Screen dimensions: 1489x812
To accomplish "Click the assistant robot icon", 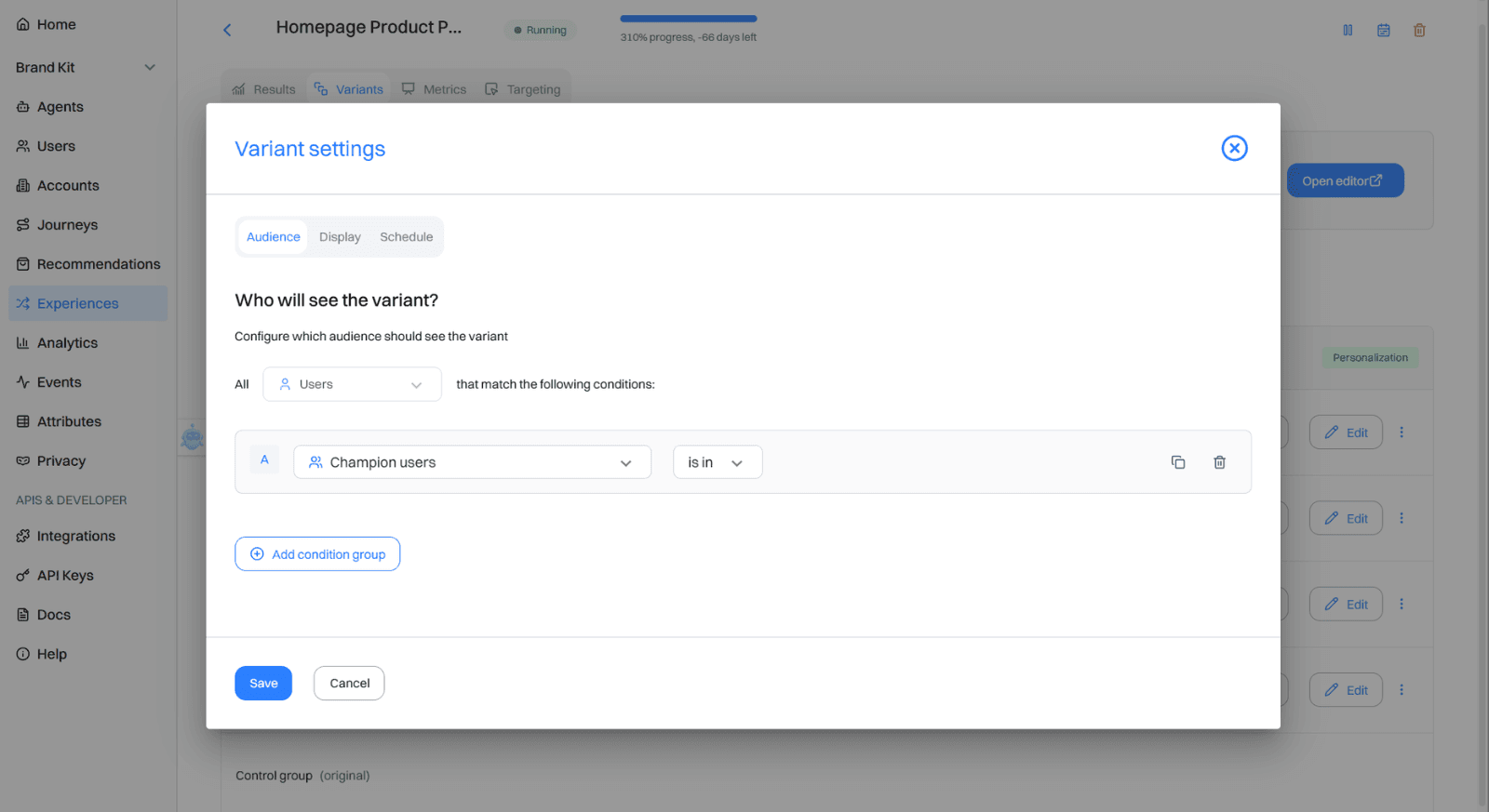I will (x=193, y=436).
